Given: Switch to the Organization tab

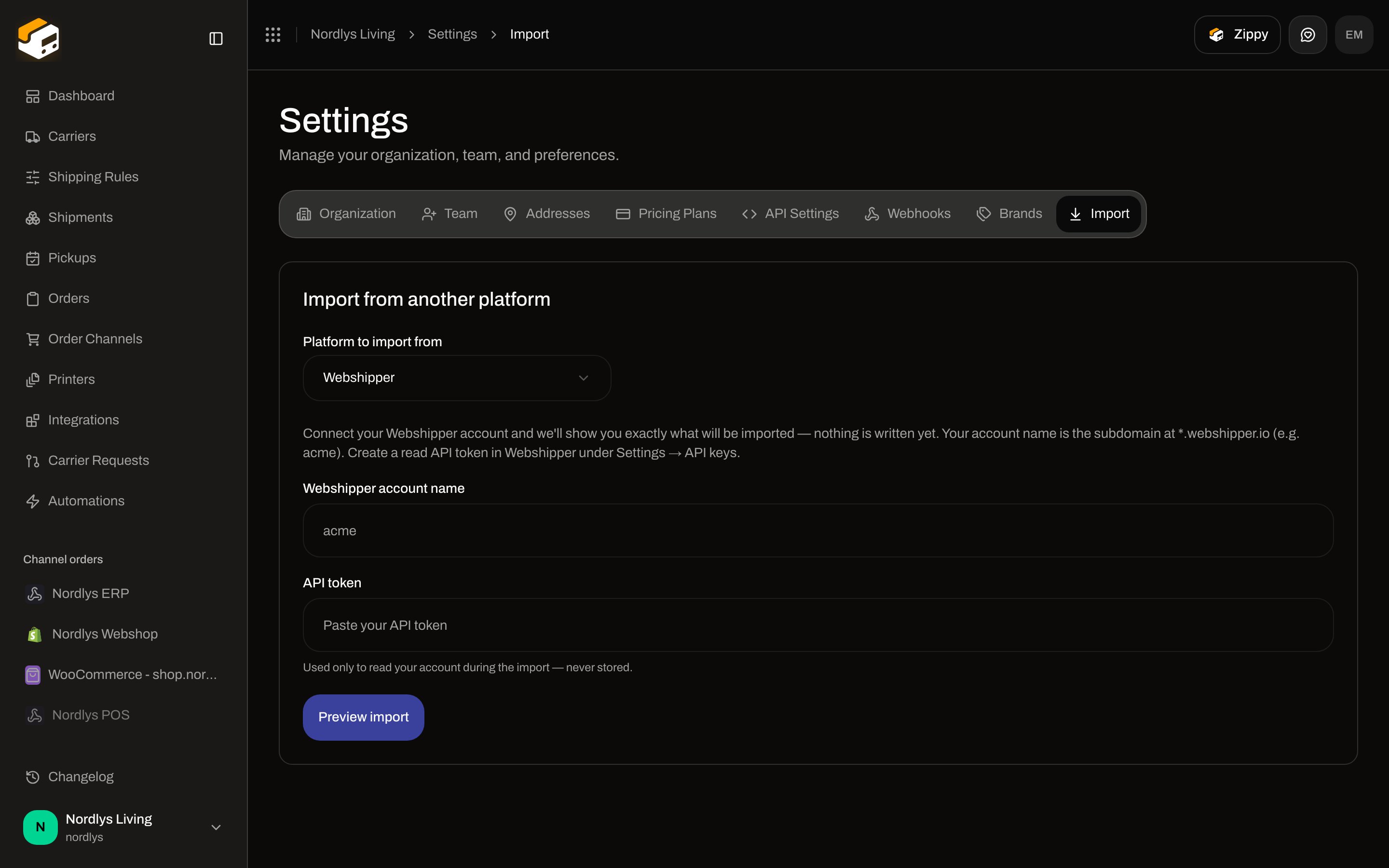Looking at the screenshot, I should (346, 214).
